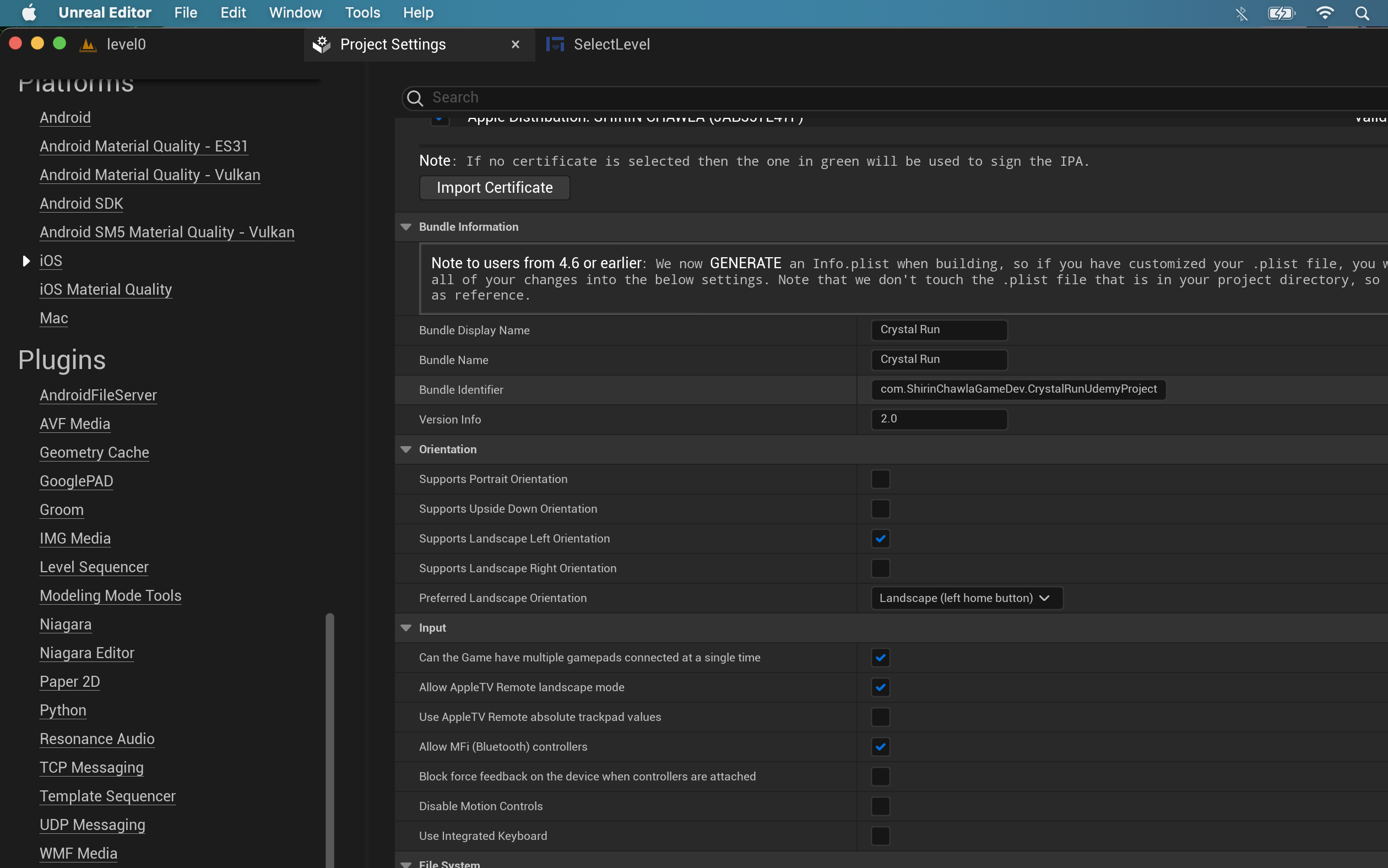Click the settings Search field

point(896,98)
